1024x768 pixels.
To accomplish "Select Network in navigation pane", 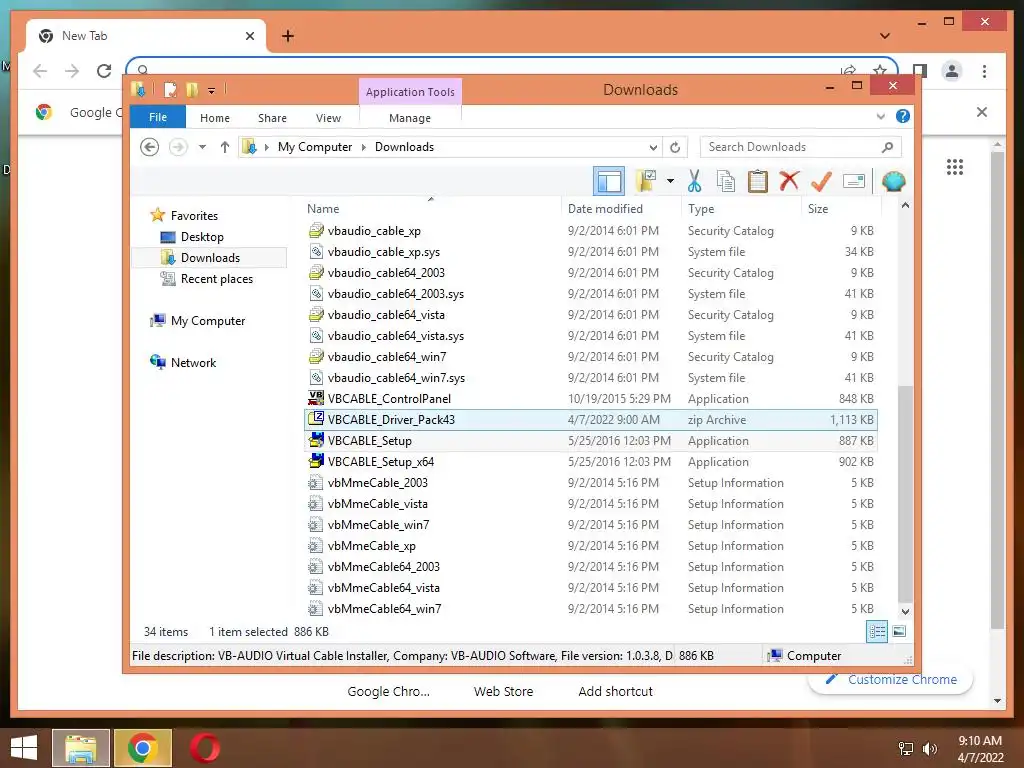I will pos(193,362).
